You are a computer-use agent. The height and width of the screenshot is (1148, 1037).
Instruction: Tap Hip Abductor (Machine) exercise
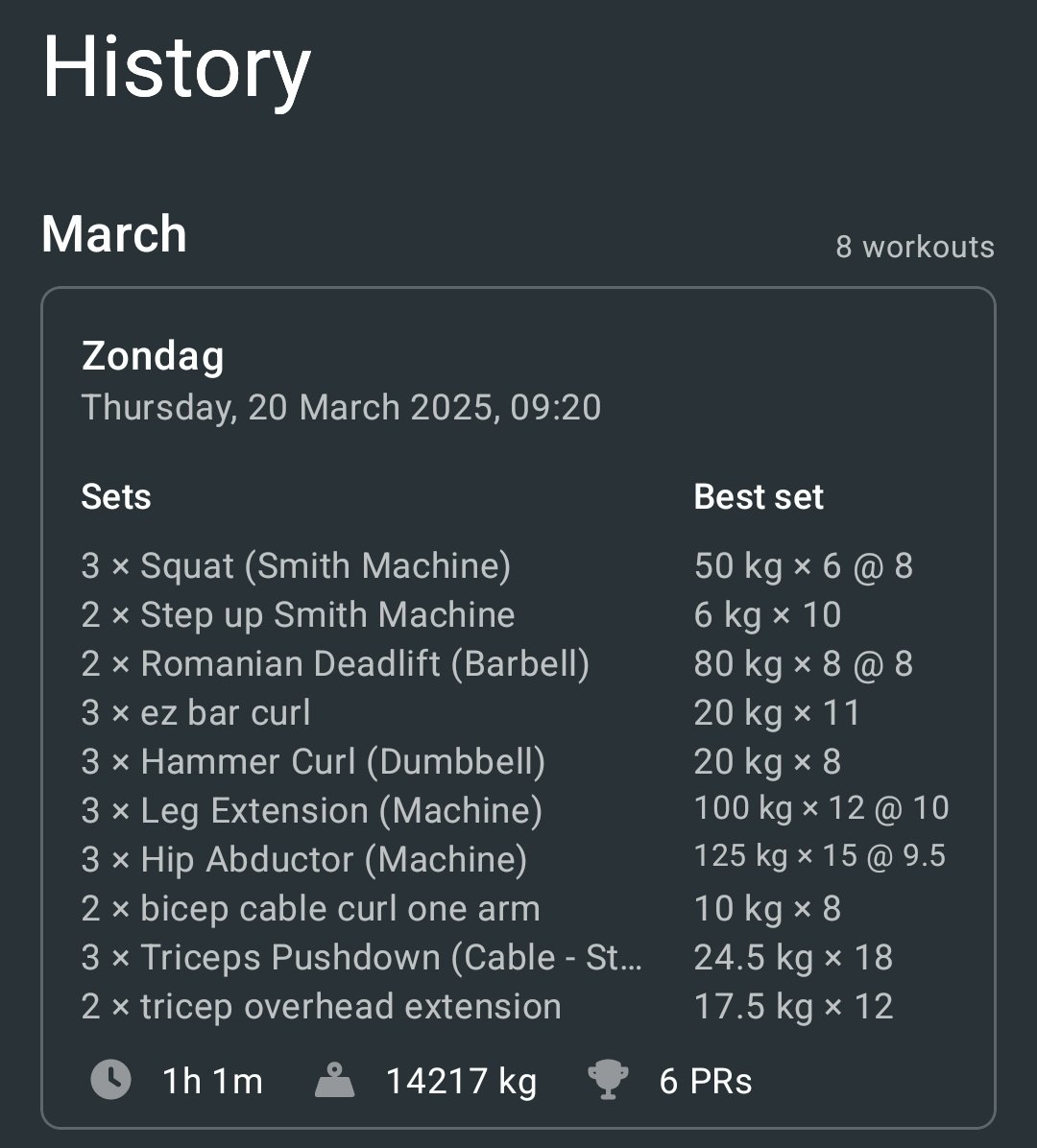pos(304,860)
